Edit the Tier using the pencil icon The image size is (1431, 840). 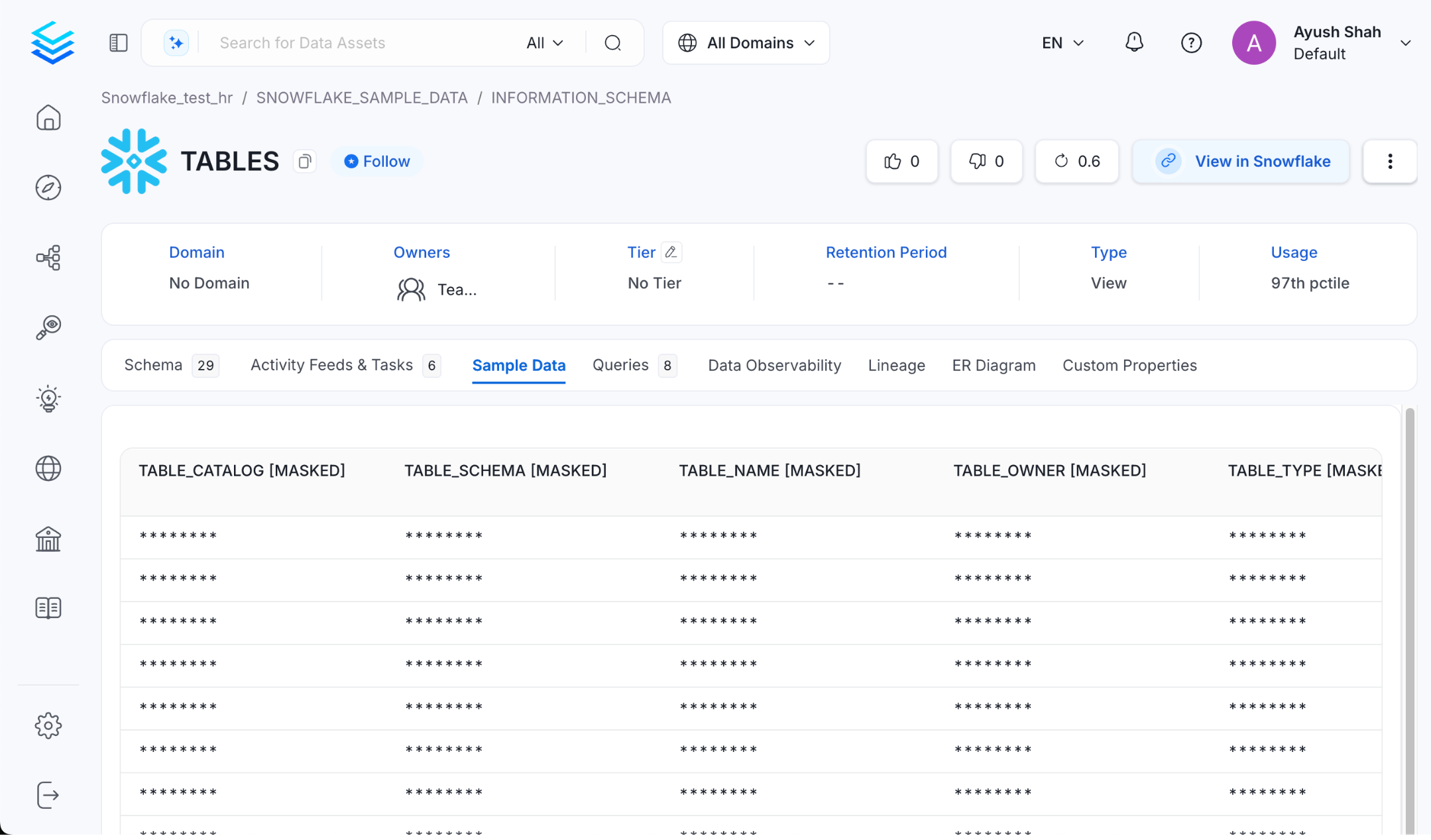(671, 252)
